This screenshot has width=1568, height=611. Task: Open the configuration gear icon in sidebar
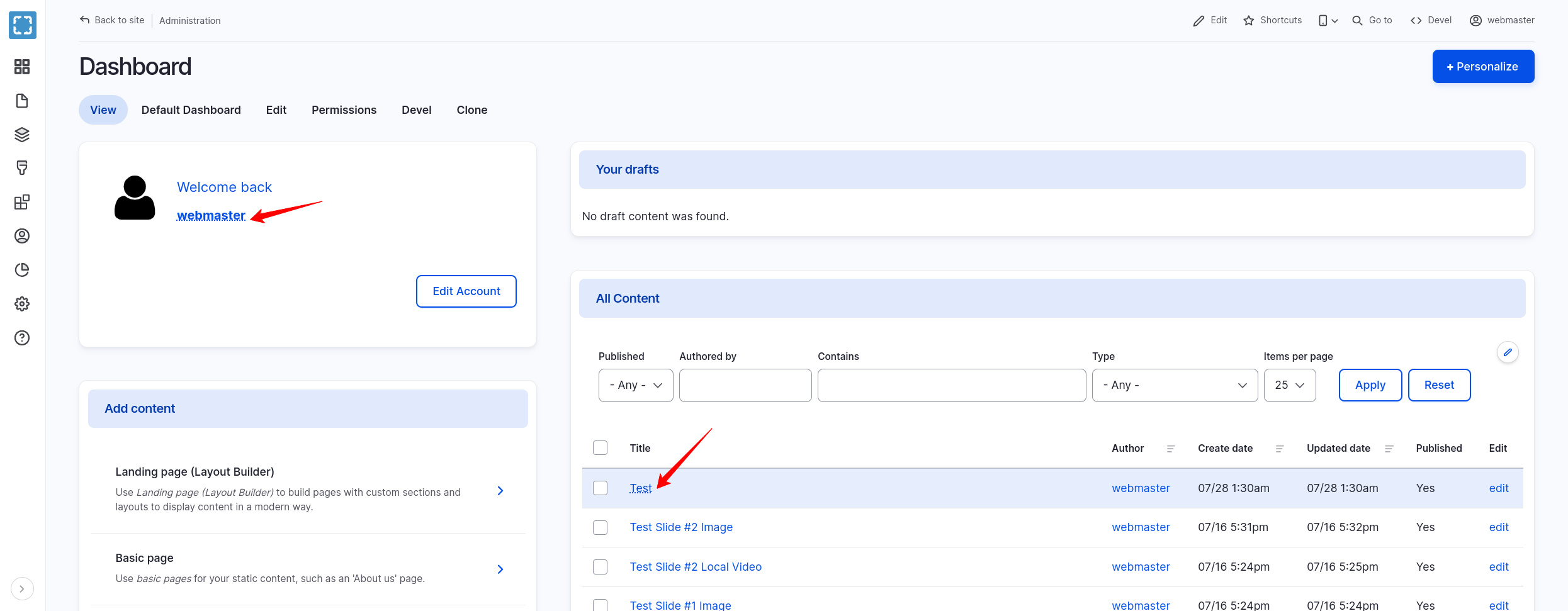coord(22,304)
